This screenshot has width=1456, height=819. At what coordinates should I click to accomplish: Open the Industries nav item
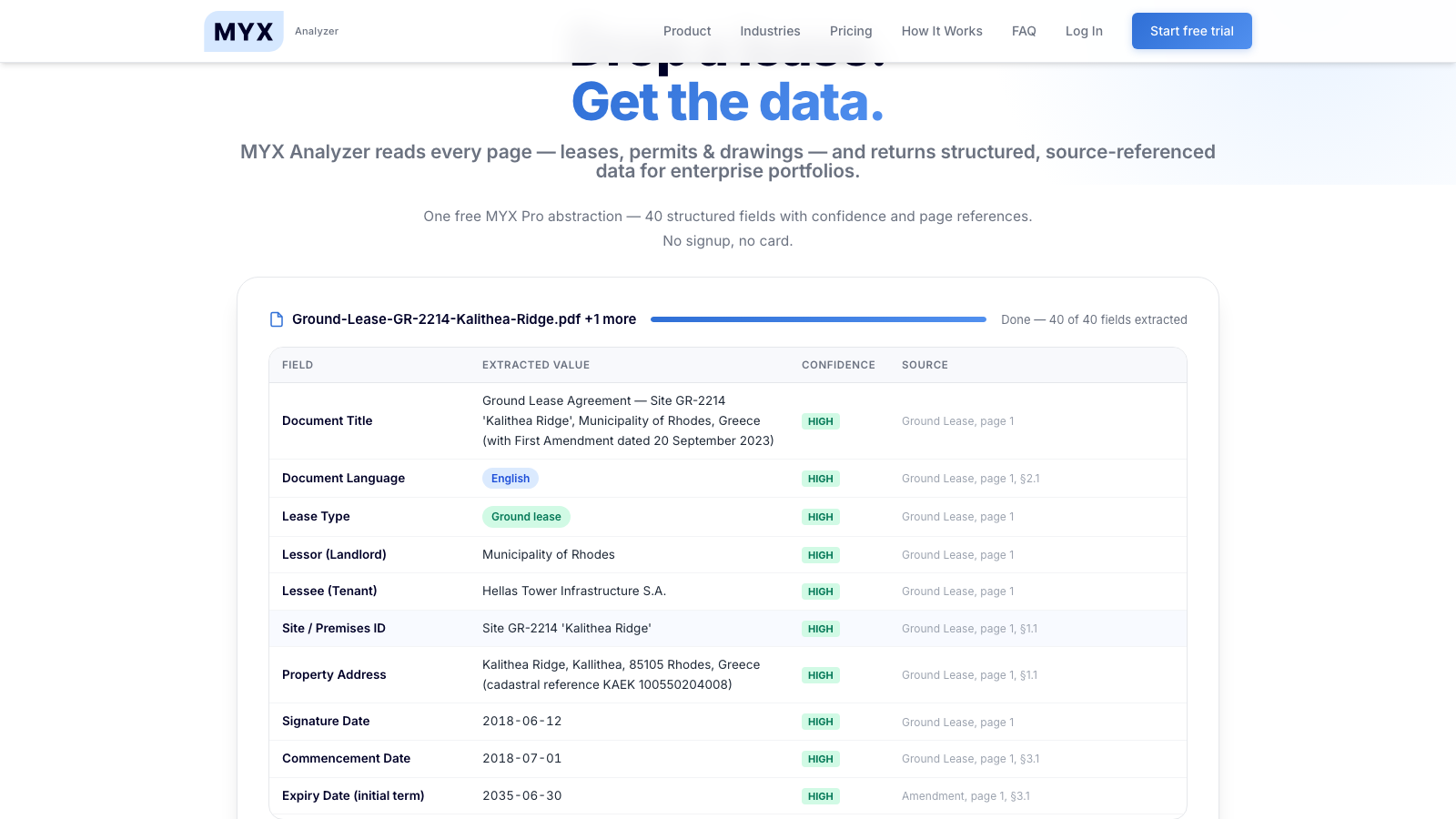(770, 31)
